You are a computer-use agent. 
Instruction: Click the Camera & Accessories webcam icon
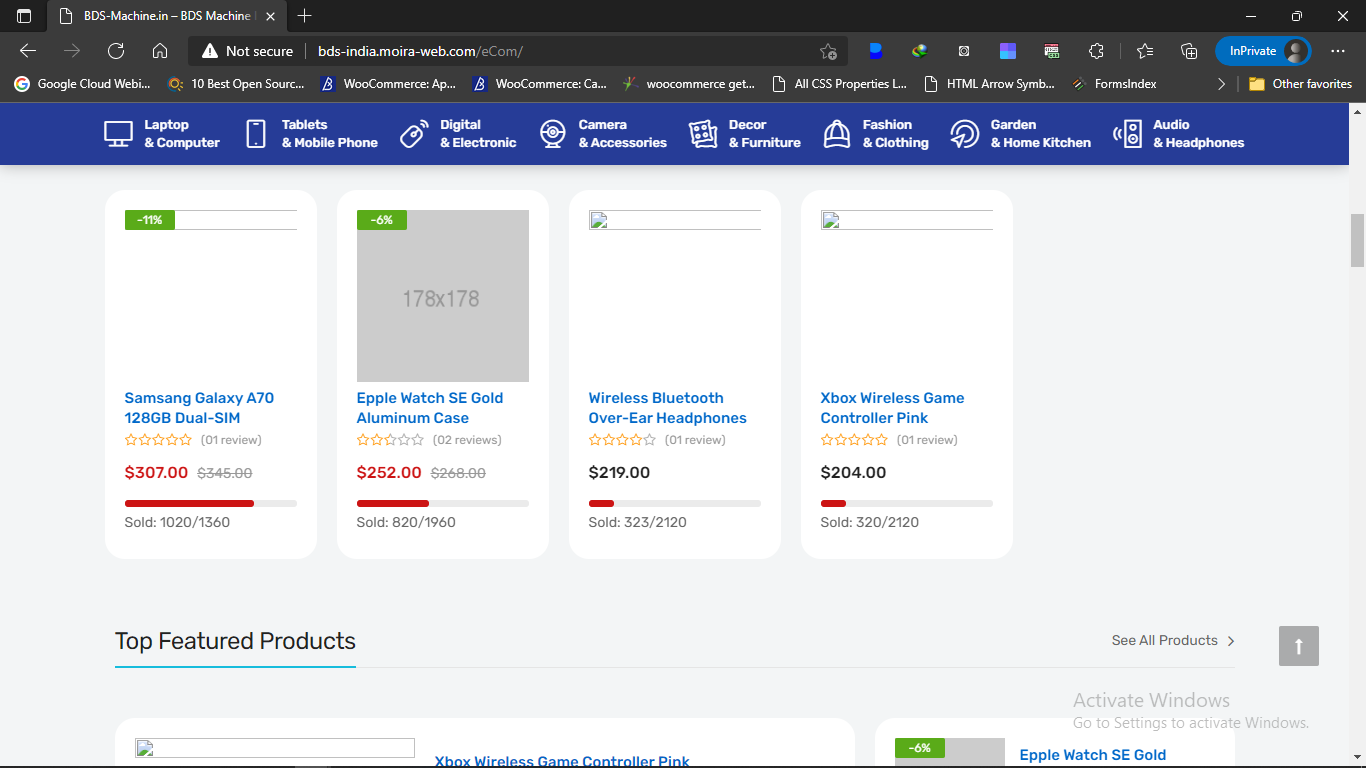pyautogui.click(x=553, y=134)
